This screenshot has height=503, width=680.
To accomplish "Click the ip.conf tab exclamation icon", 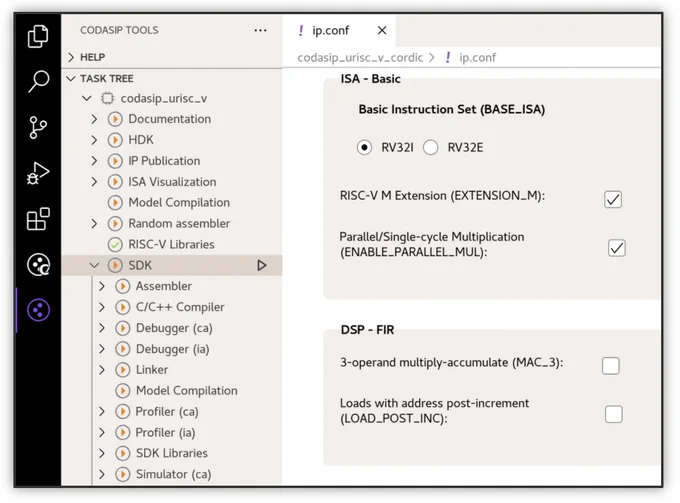I will (301, 30).
